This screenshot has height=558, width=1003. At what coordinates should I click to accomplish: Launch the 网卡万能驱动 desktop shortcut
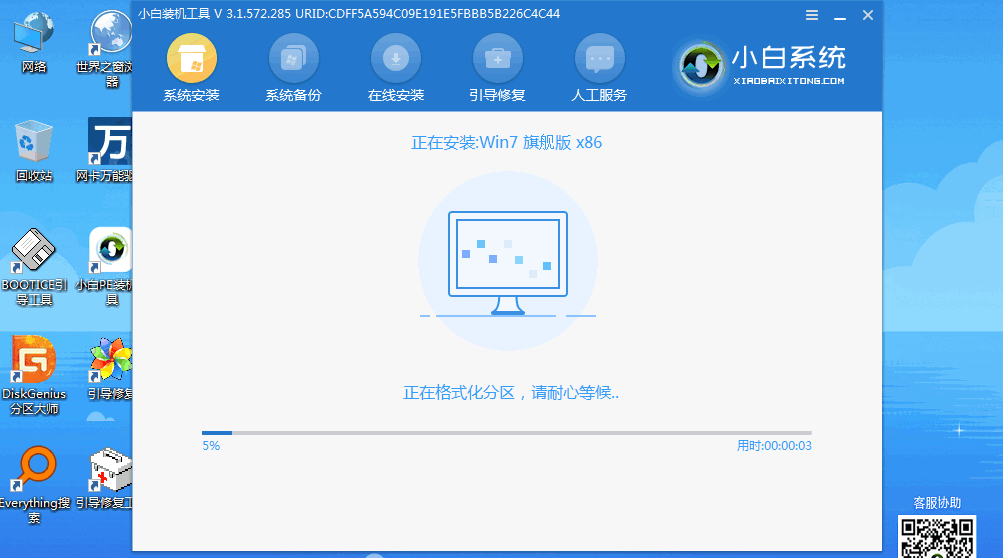(x=110, y=150)
